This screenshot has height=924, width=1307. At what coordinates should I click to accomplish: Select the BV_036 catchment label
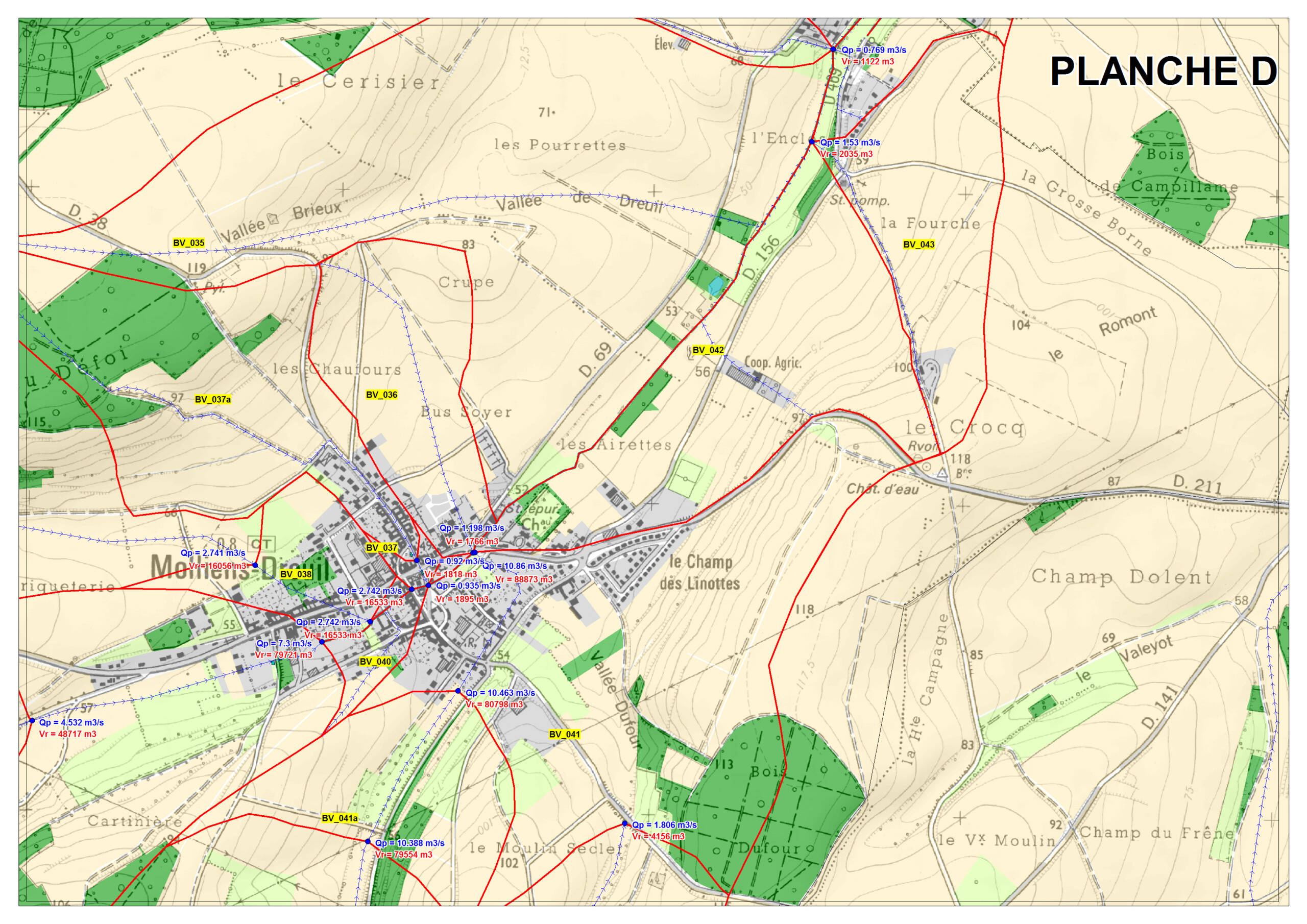pyautogui.click(x=381, y=395)
